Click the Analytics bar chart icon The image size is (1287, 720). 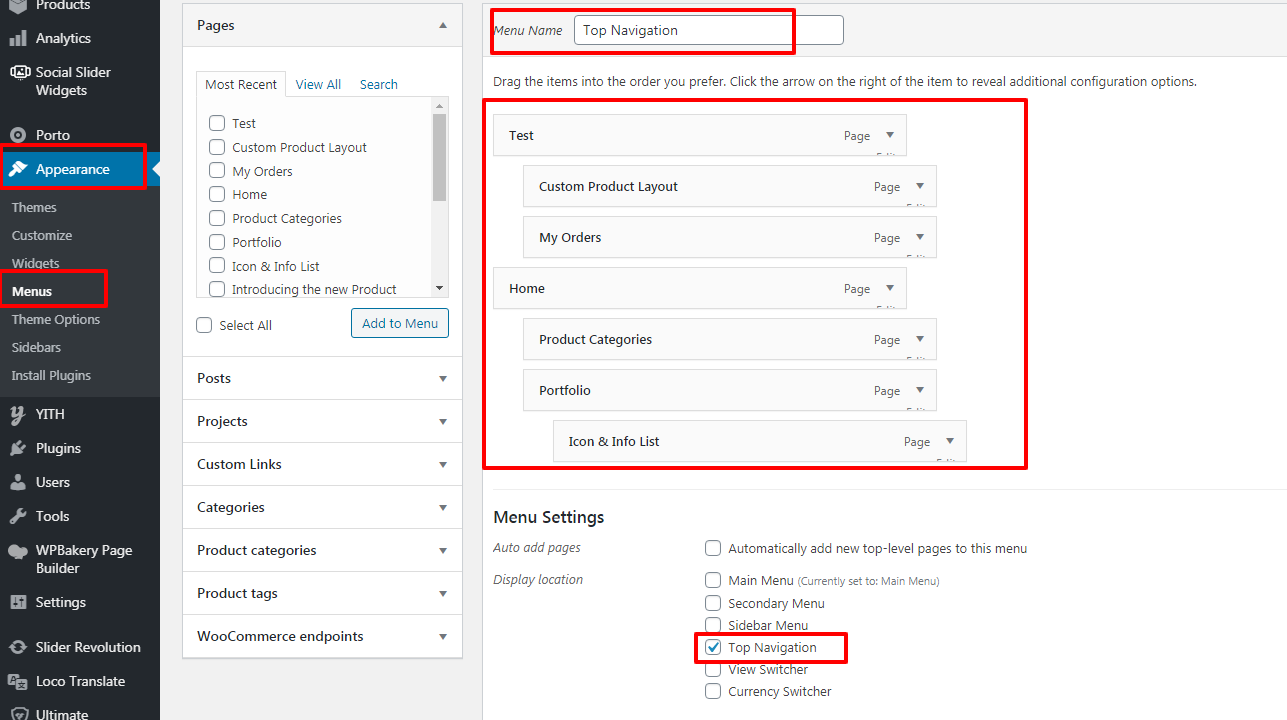(18, 38)
